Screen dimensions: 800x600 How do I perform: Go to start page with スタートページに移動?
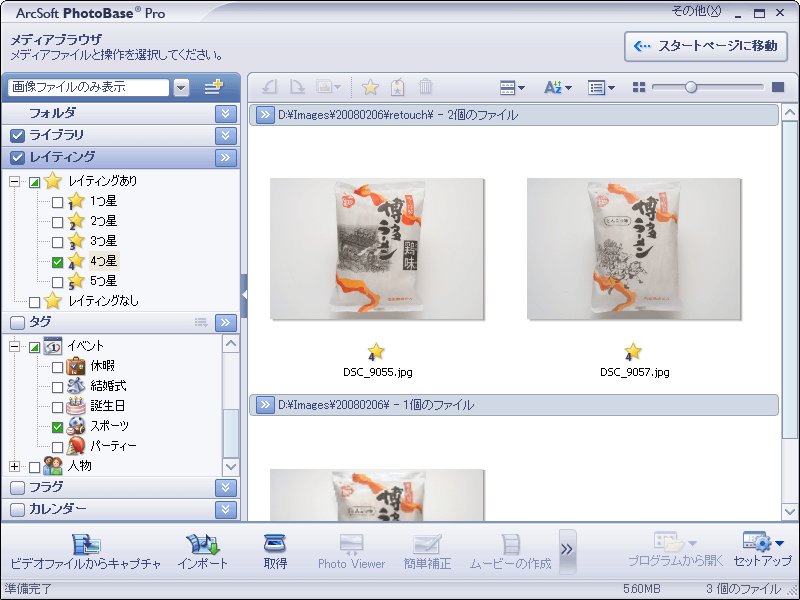[706, 46]
